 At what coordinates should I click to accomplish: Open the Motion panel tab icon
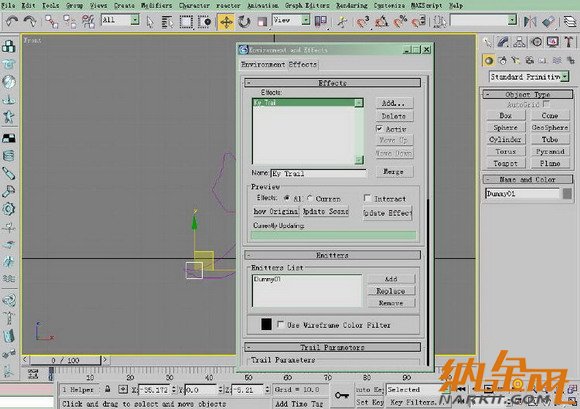pyautogui.click(x=536, y=42)
